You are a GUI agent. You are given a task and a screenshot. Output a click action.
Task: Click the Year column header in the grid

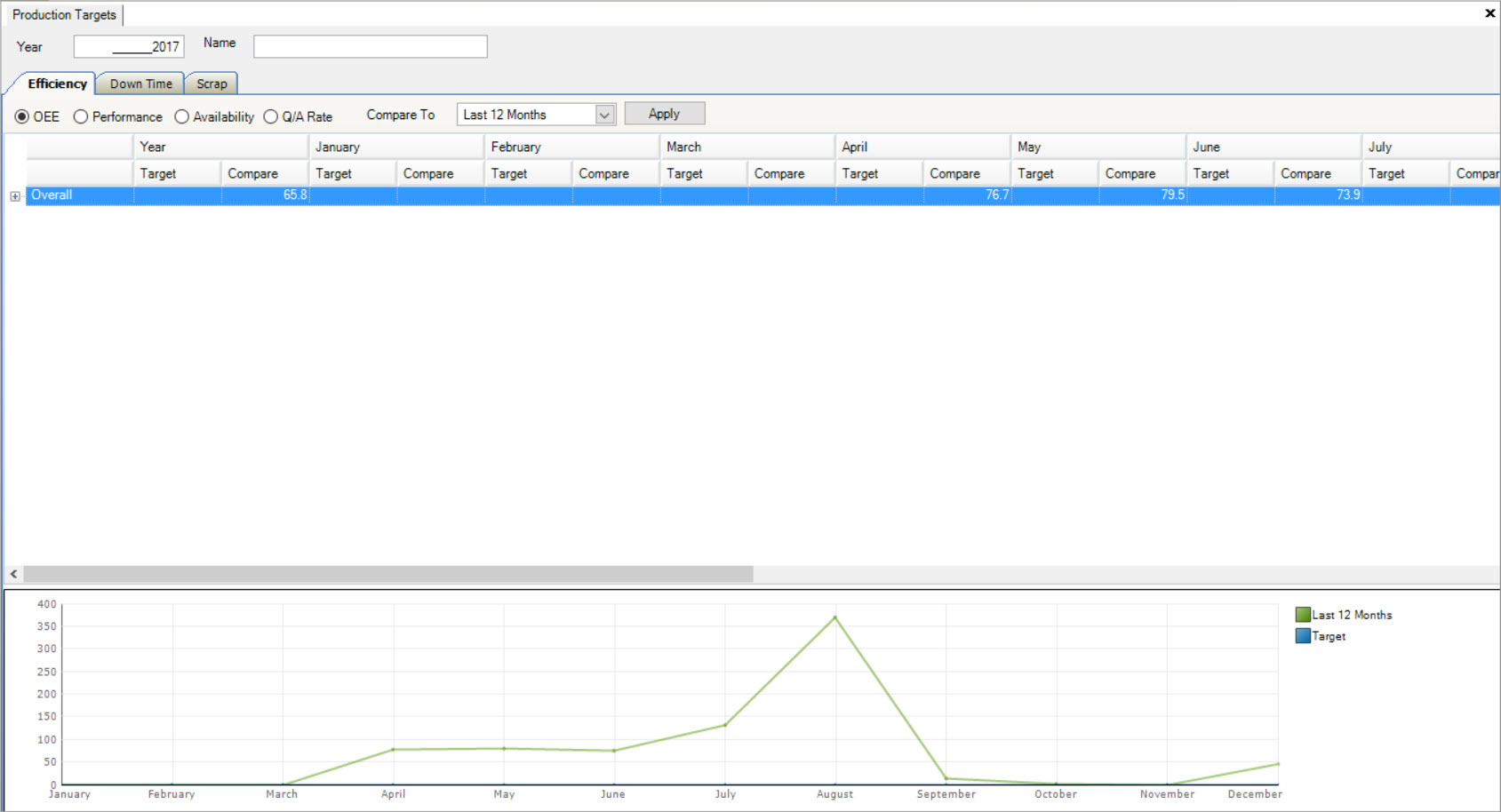220,147
